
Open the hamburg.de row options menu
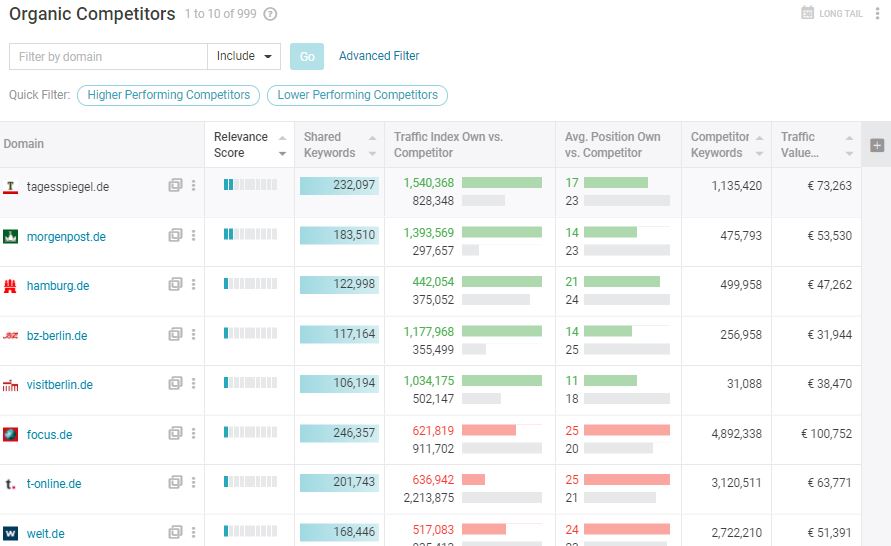pyautogui.click(x=193, y=284)
